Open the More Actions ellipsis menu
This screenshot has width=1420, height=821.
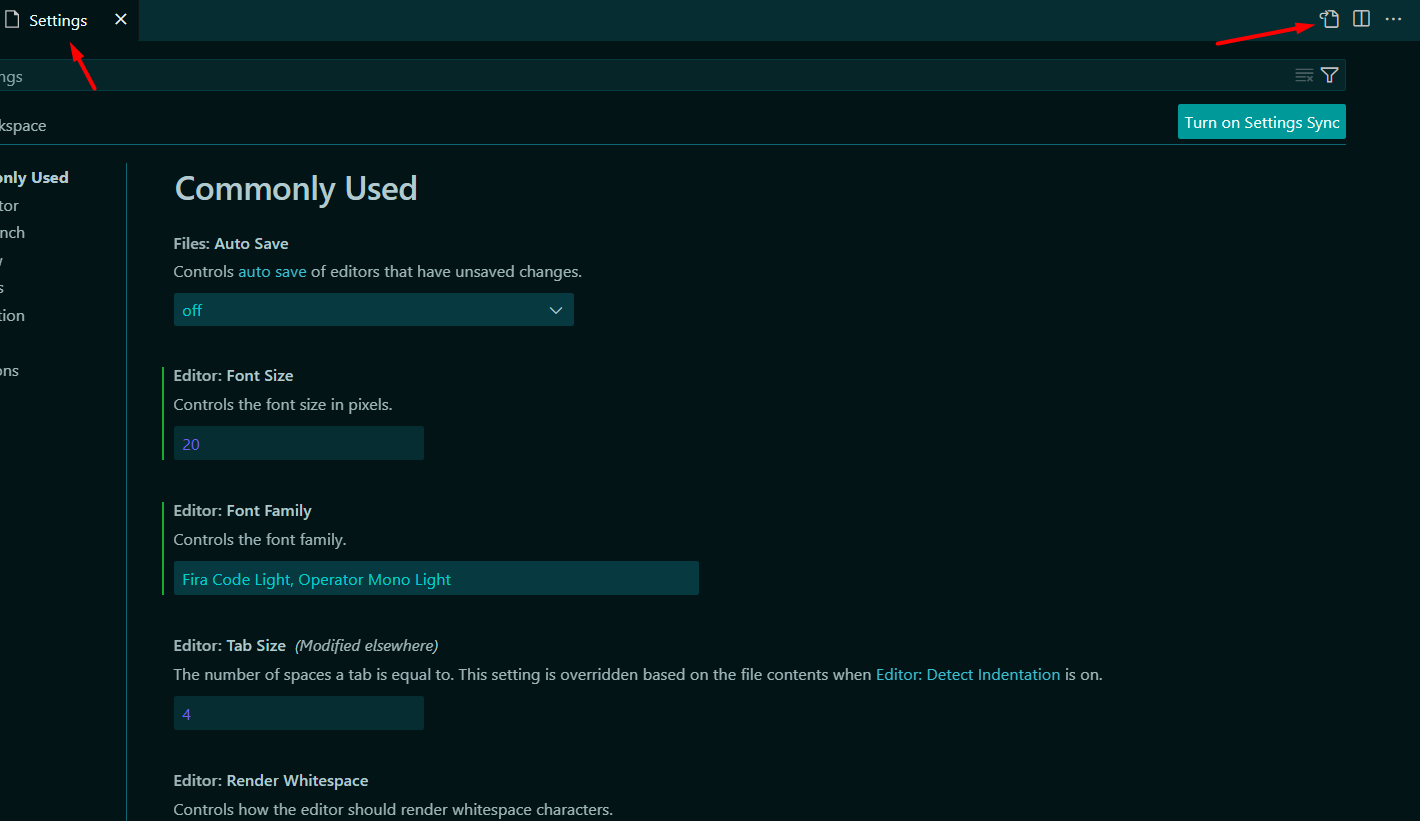coord(1393,19)
